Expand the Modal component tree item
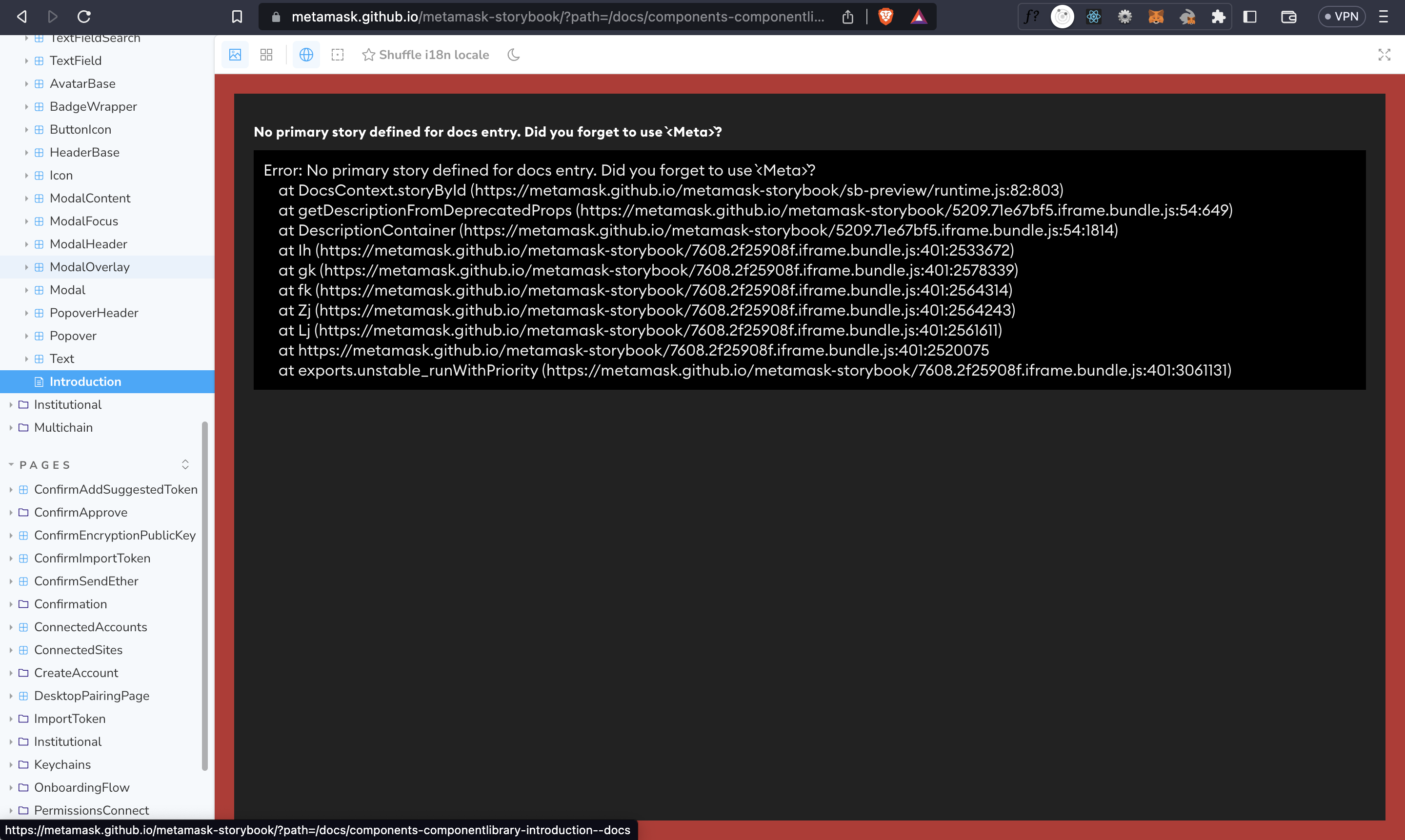 pos(27,289)
